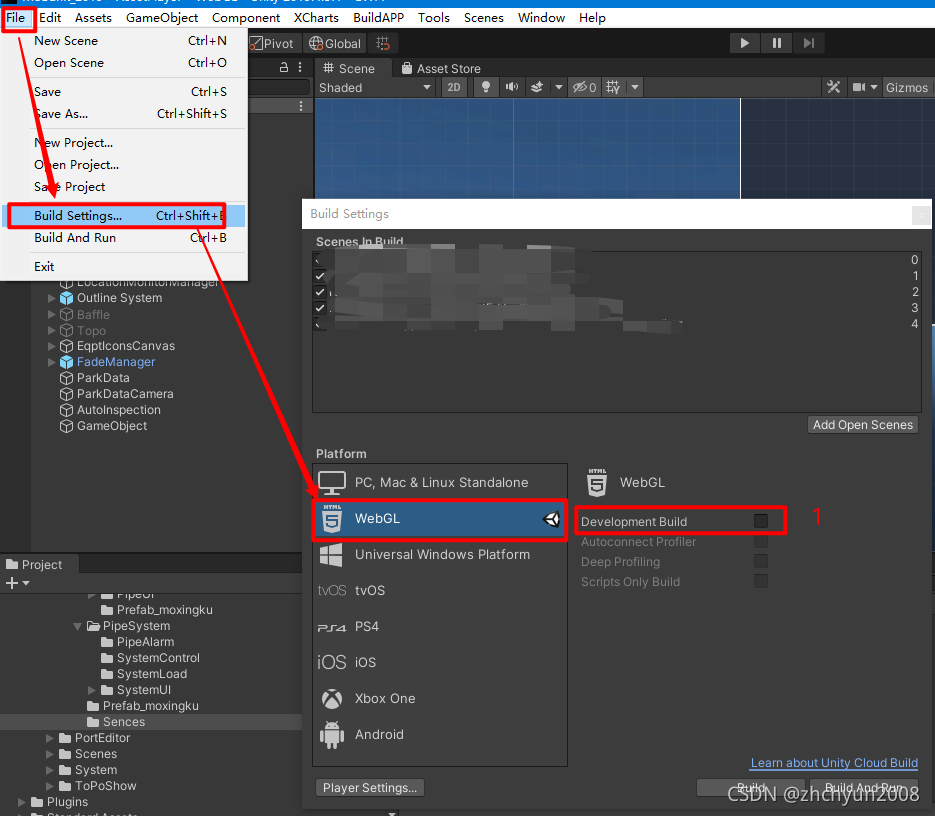This screenshot has height=816, width=935.
Task: Expand the PortEditor folder
Action: click(50, 738)
